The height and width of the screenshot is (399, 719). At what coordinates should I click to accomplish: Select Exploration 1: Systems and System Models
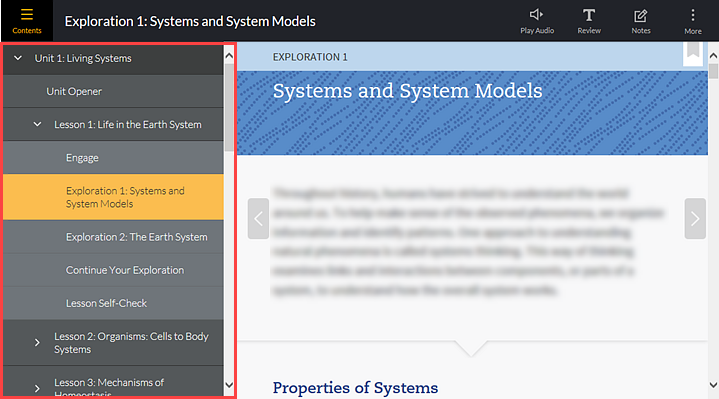pos(113,197)
